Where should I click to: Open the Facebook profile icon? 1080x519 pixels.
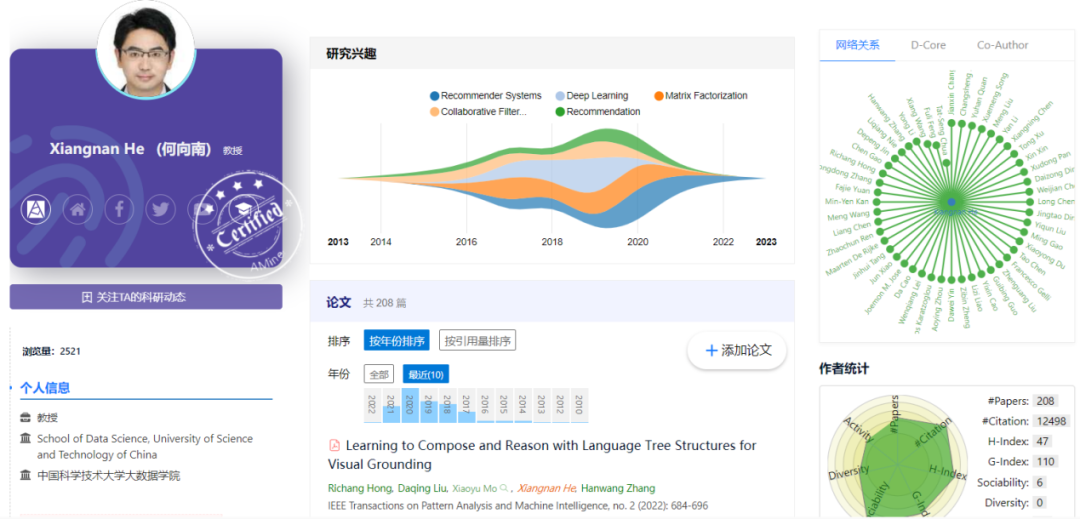tap(118, 209)
